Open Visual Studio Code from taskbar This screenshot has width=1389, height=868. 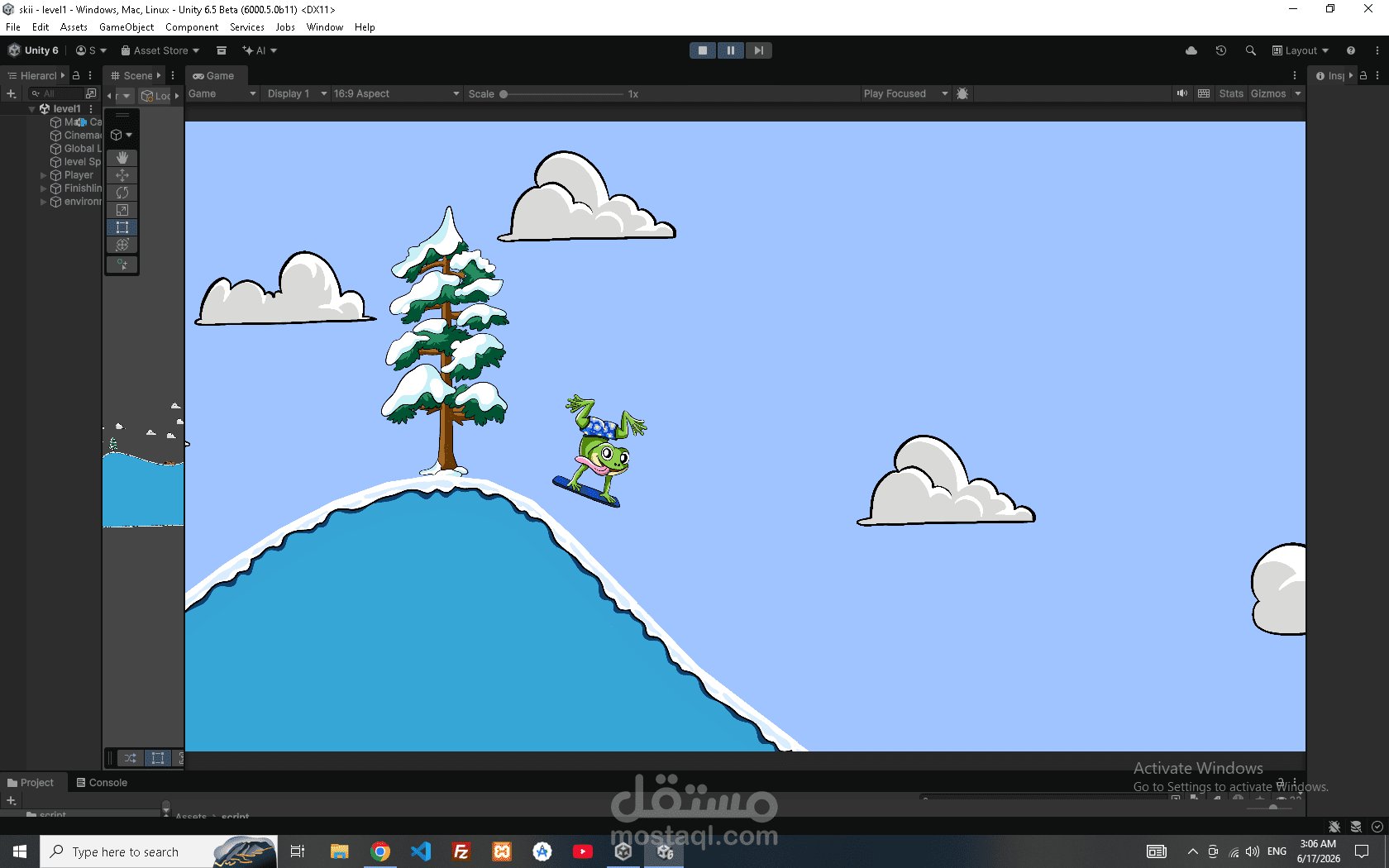click(421, 851)
